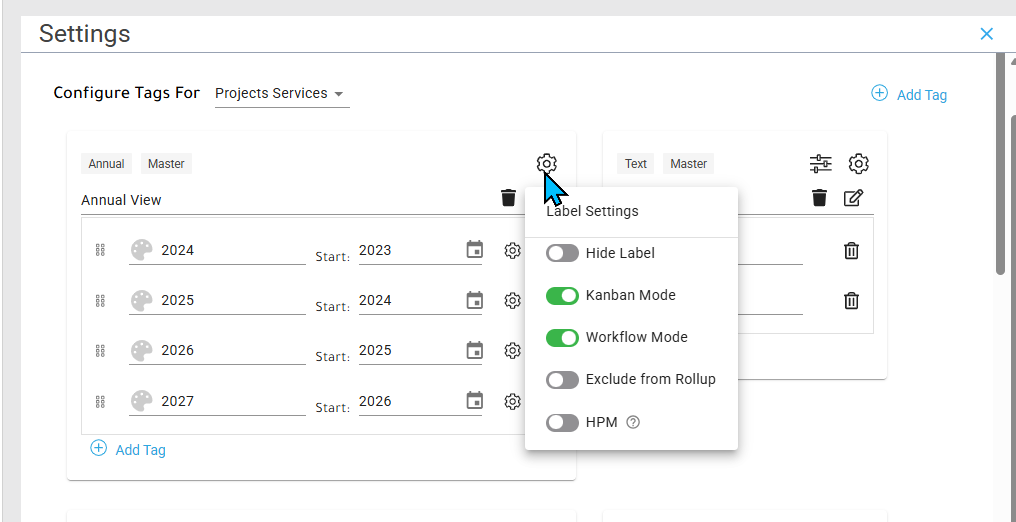Click Add Tag at top right
1016x522 pixels.
[909, 95]
